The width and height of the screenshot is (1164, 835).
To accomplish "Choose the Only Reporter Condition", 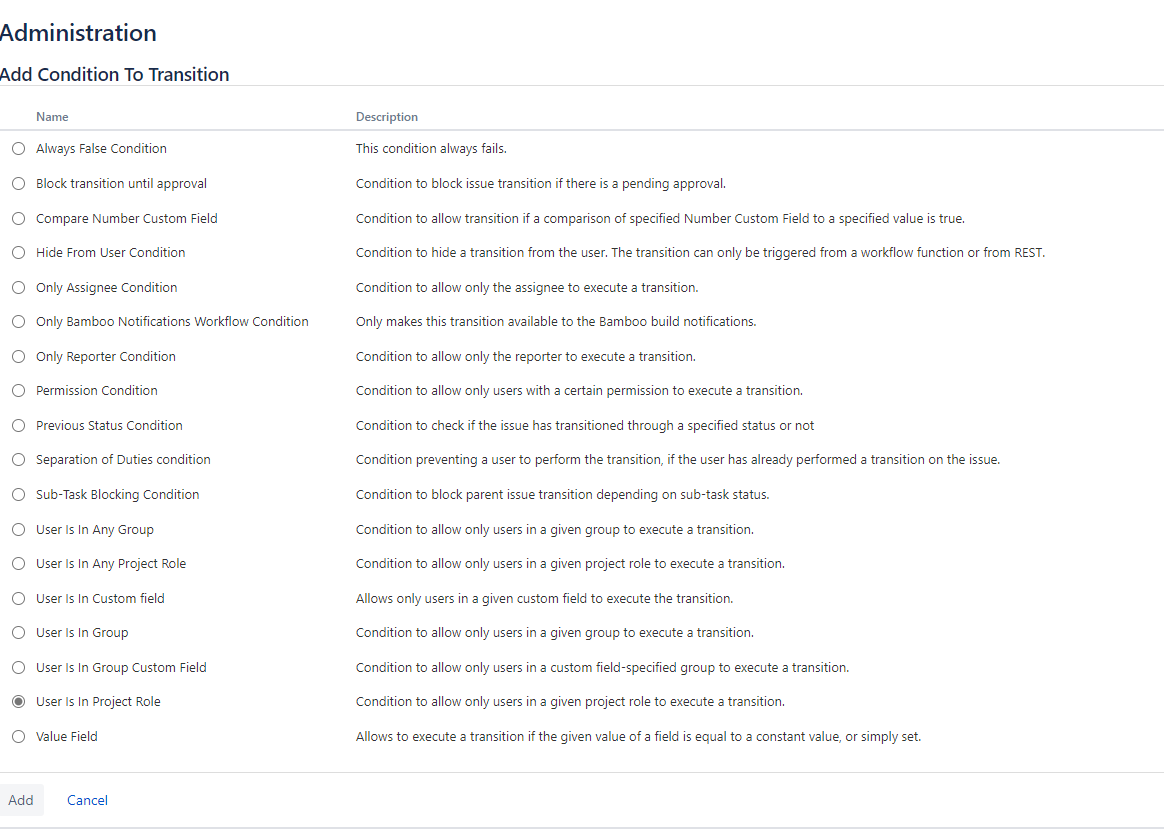I will (18, 356).
